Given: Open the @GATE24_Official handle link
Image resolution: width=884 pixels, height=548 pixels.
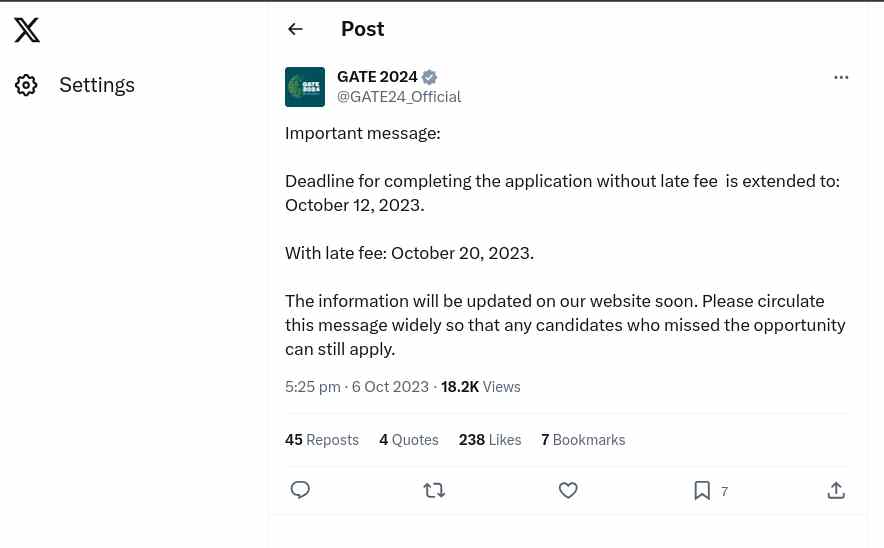Looking at the screenshot, I should point(399,97).
